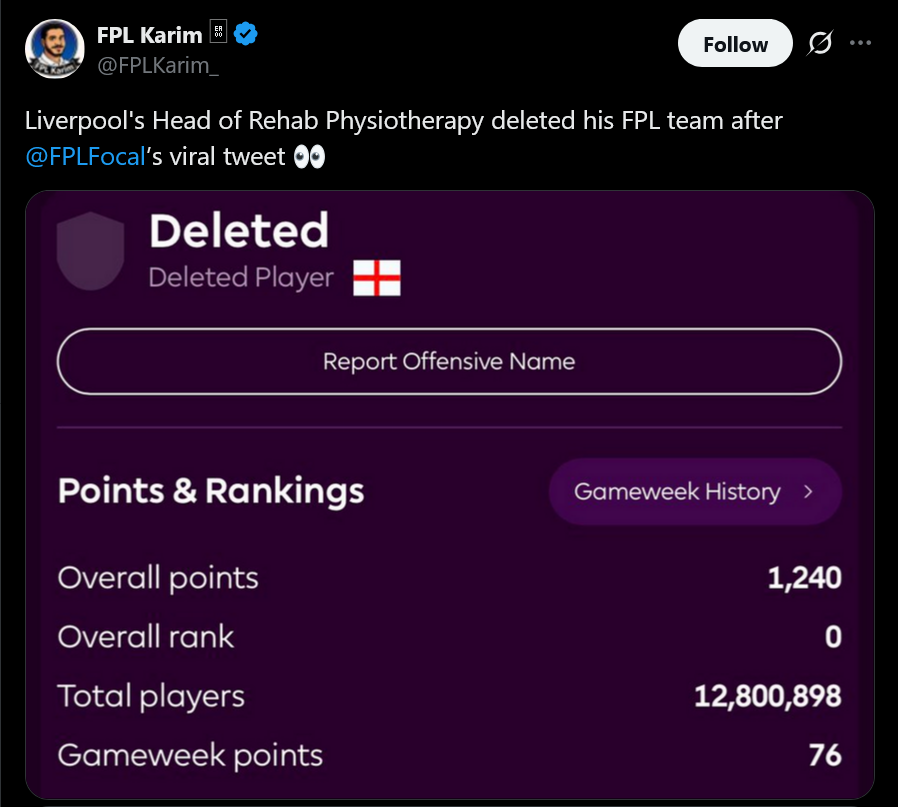Click the eyes emoji in the tweet

pyautogui.click(x=309, y=157)
